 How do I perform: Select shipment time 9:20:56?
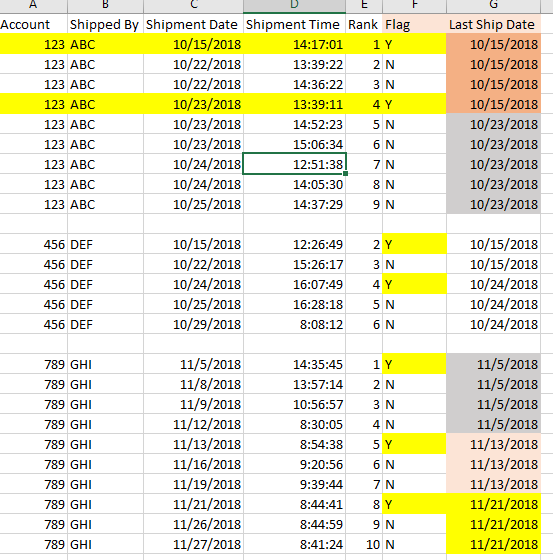coord(294,464)
